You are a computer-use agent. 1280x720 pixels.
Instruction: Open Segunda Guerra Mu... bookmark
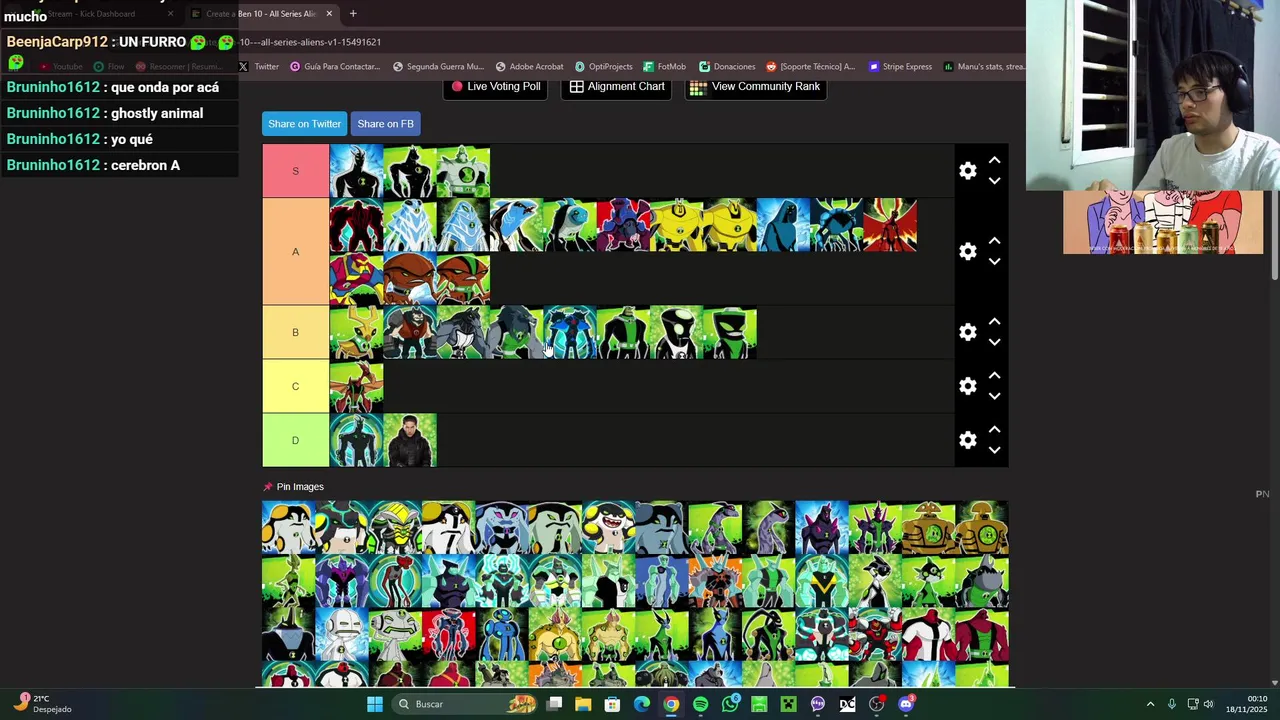coord(438,67)
